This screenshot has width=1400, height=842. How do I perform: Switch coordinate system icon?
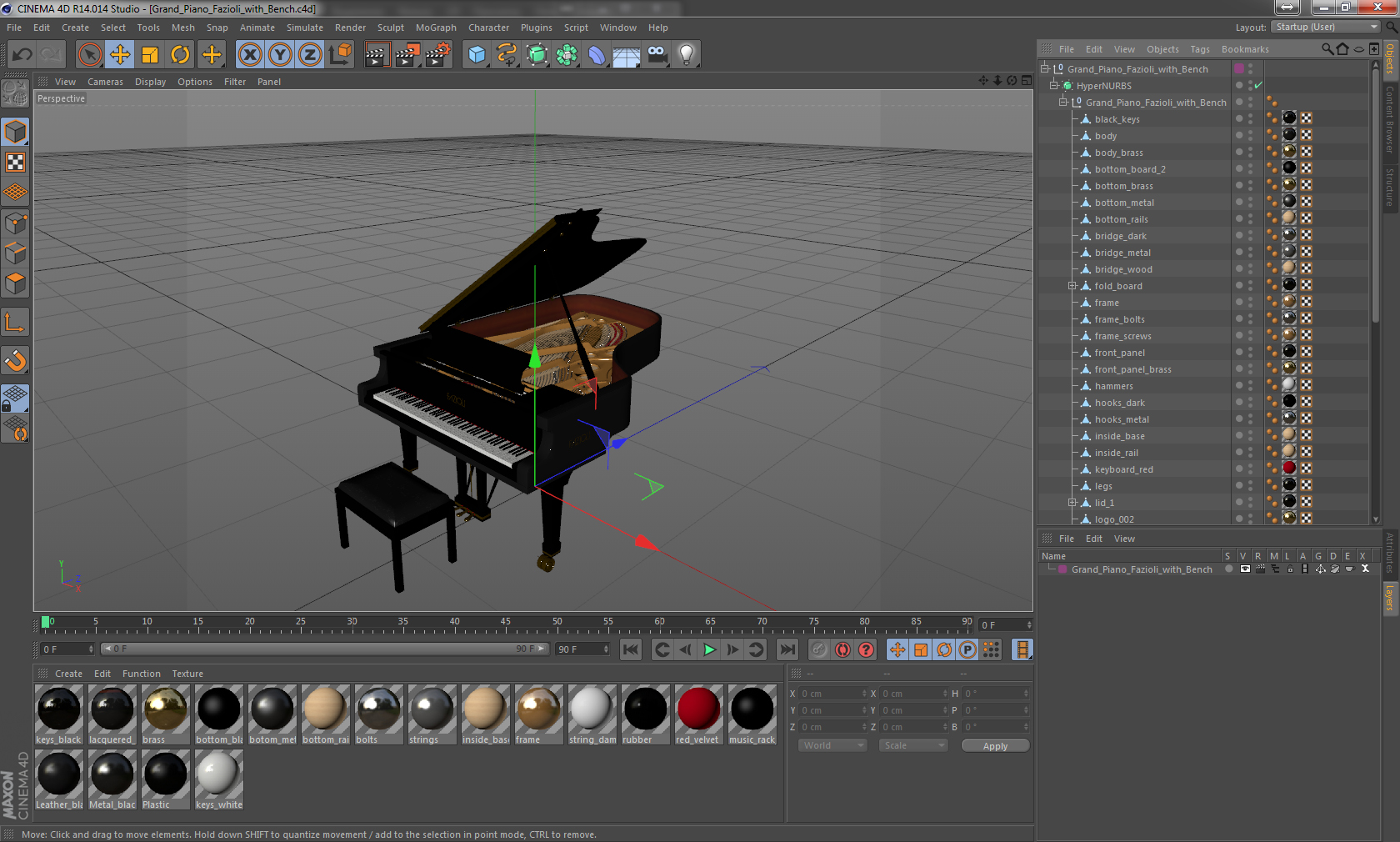340,55
